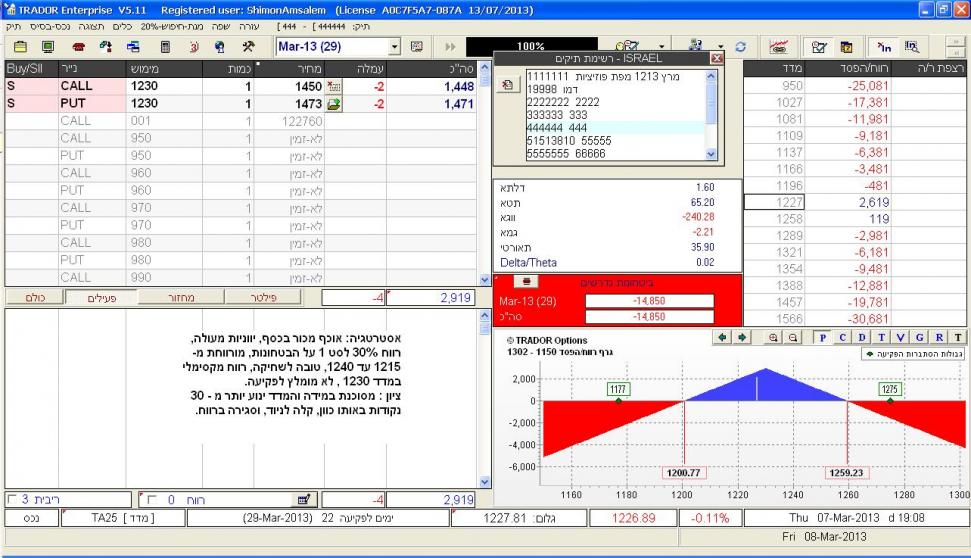The width and height of the screenshot is (971, 558).
Task: Toggle the ריבית 3 checkbox
Action: point(11,498)
